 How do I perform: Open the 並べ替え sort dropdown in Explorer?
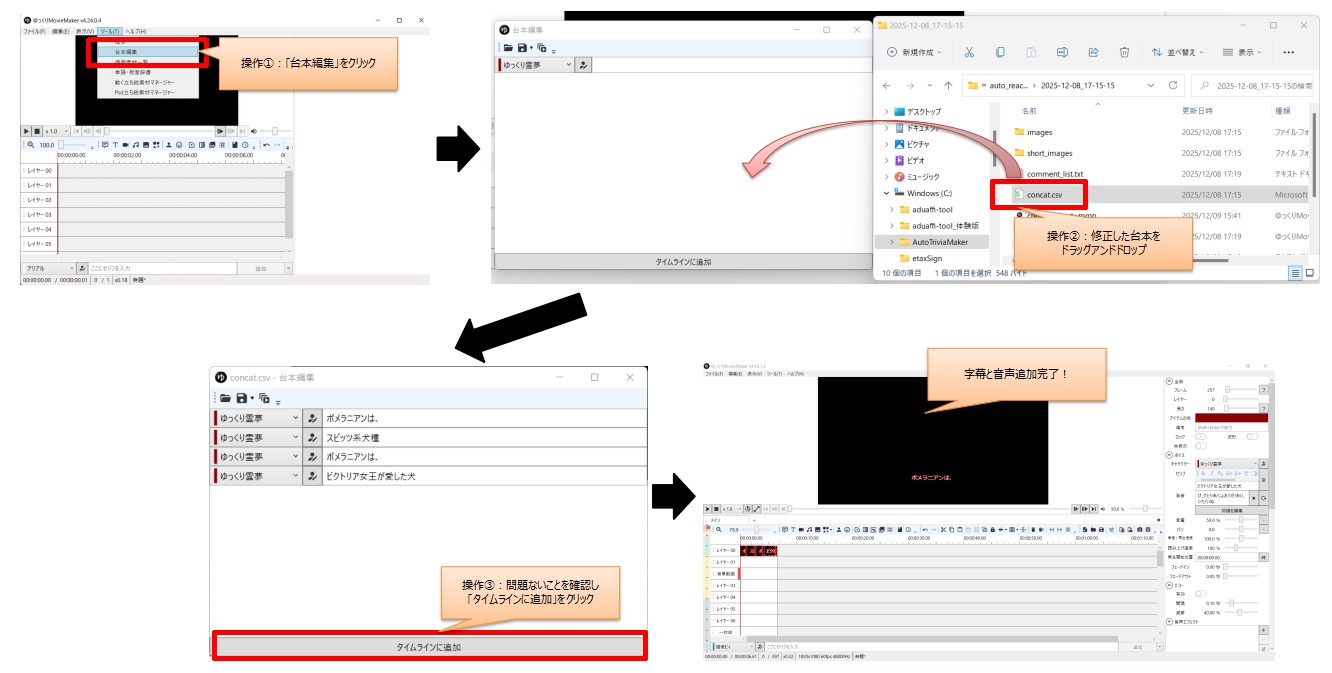pos(1177,52)
